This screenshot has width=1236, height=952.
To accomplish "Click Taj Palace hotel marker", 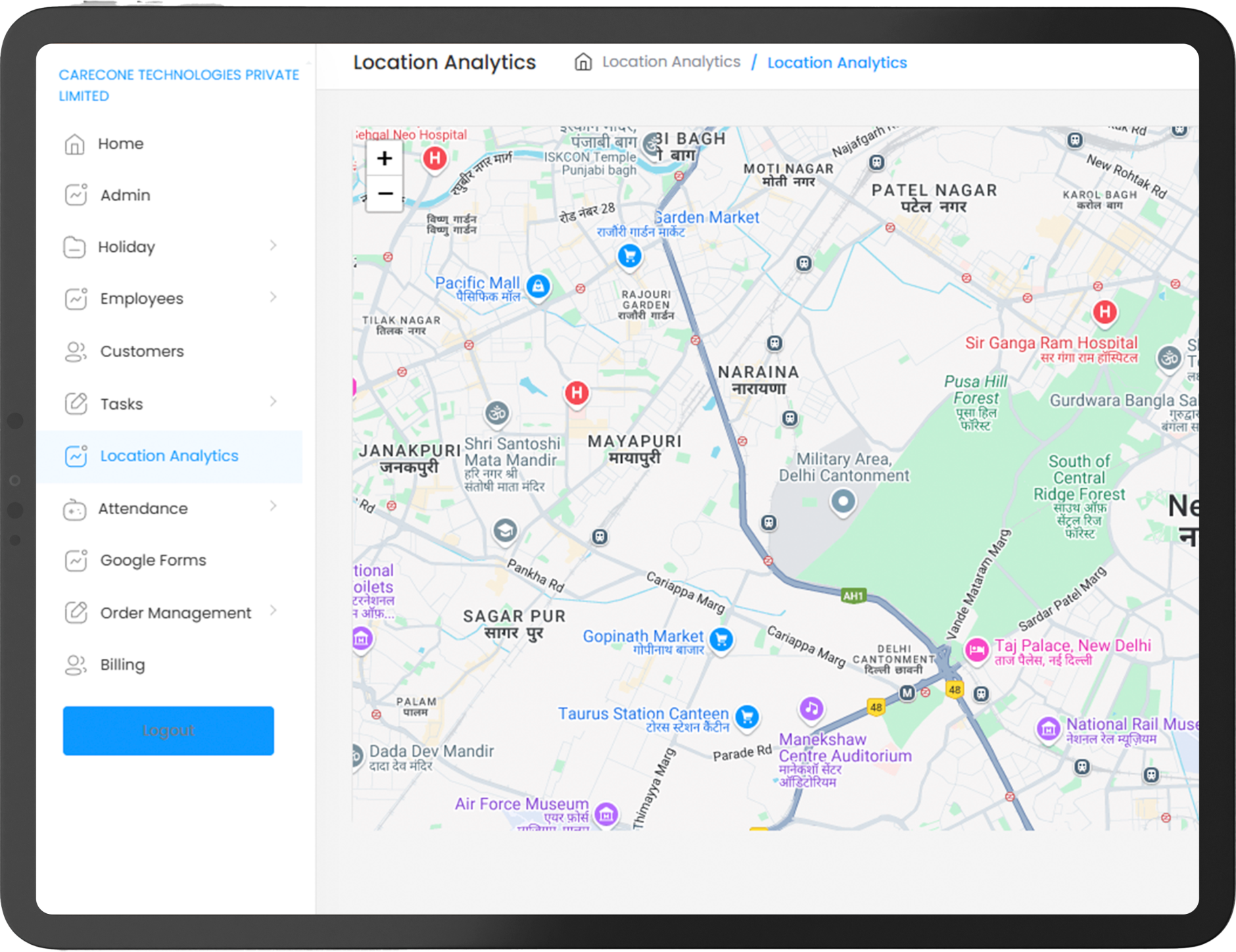I will click(977, 650).
